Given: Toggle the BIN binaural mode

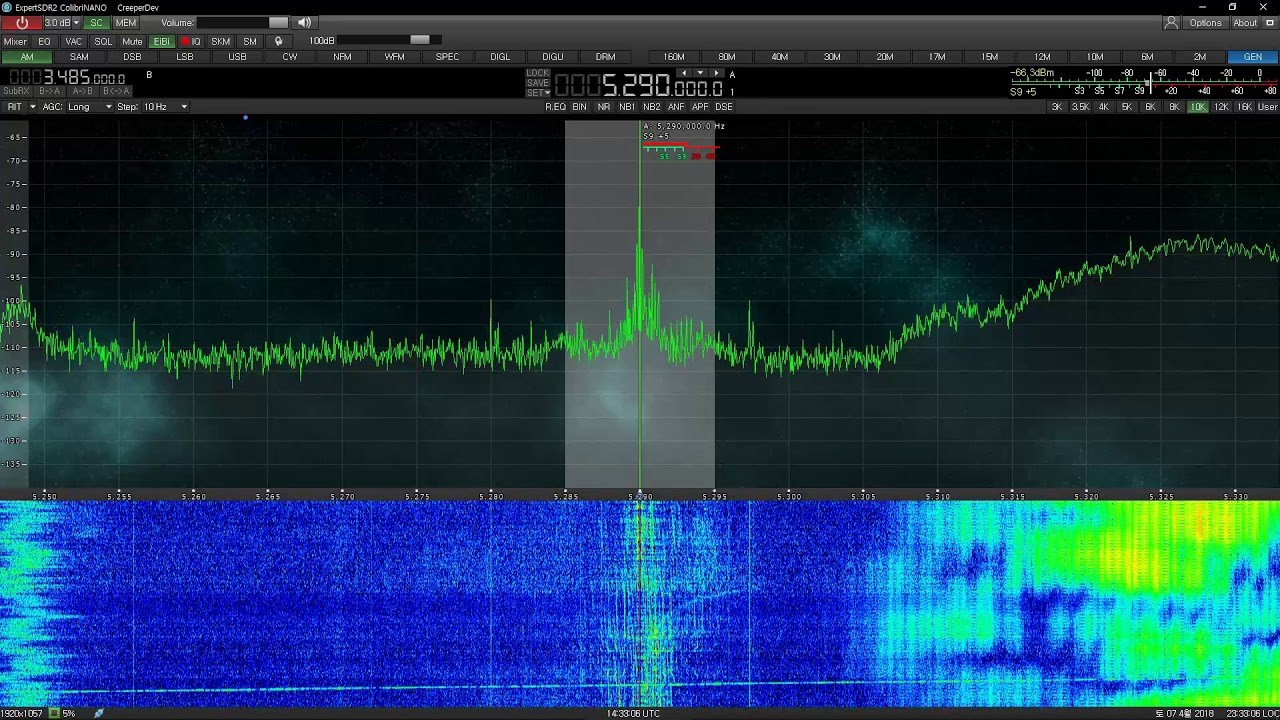Looking at the screenshot, I should click(x=579, y=107).
